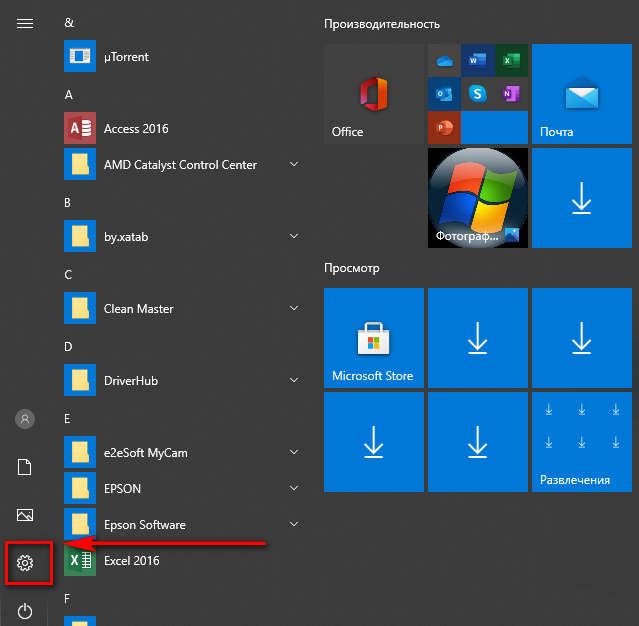Click the 'B' letter header

68,203
